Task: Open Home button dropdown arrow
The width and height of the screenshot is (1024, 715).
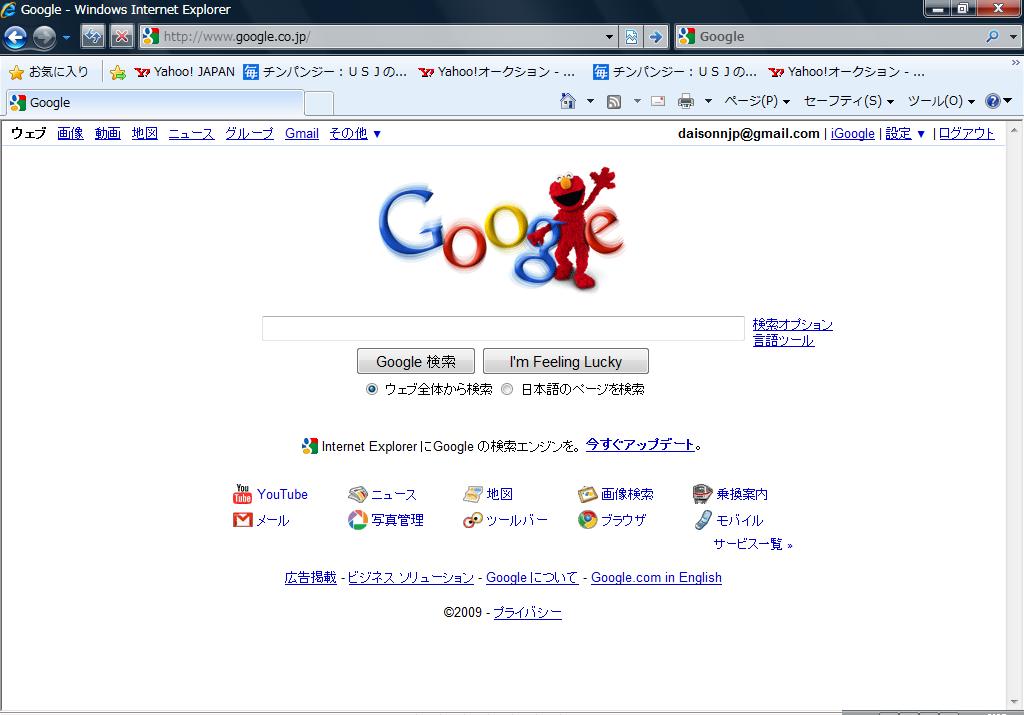Action: click(x=590, y=101)
